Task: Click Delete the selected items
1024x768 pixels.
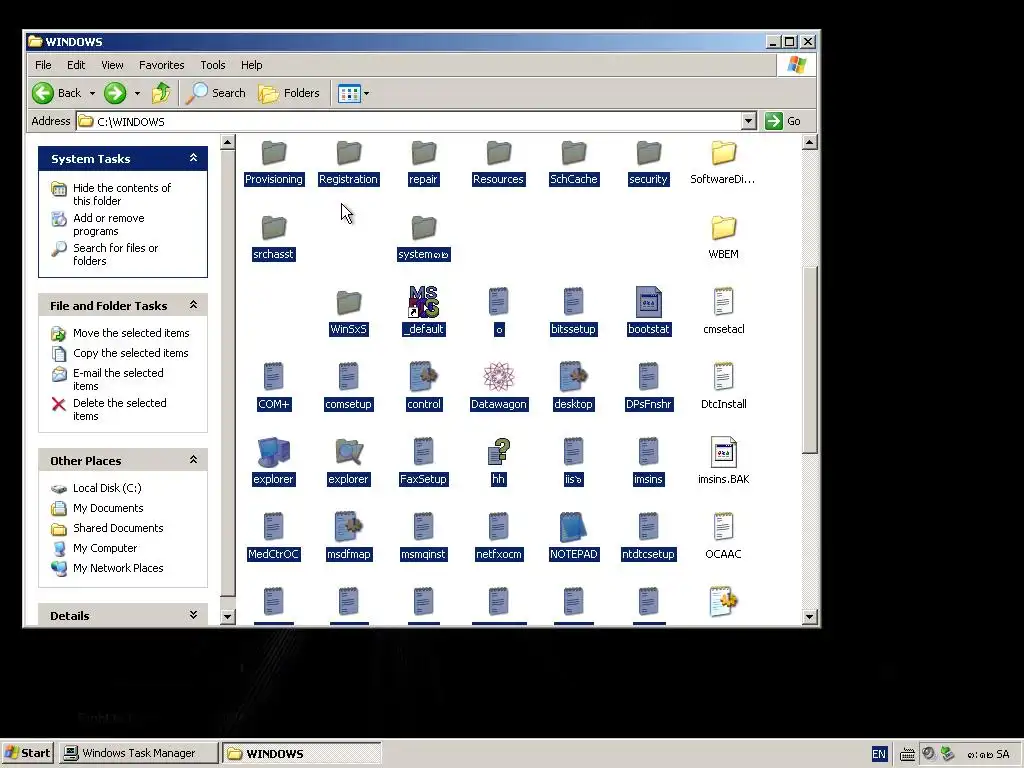Action: 120,409
